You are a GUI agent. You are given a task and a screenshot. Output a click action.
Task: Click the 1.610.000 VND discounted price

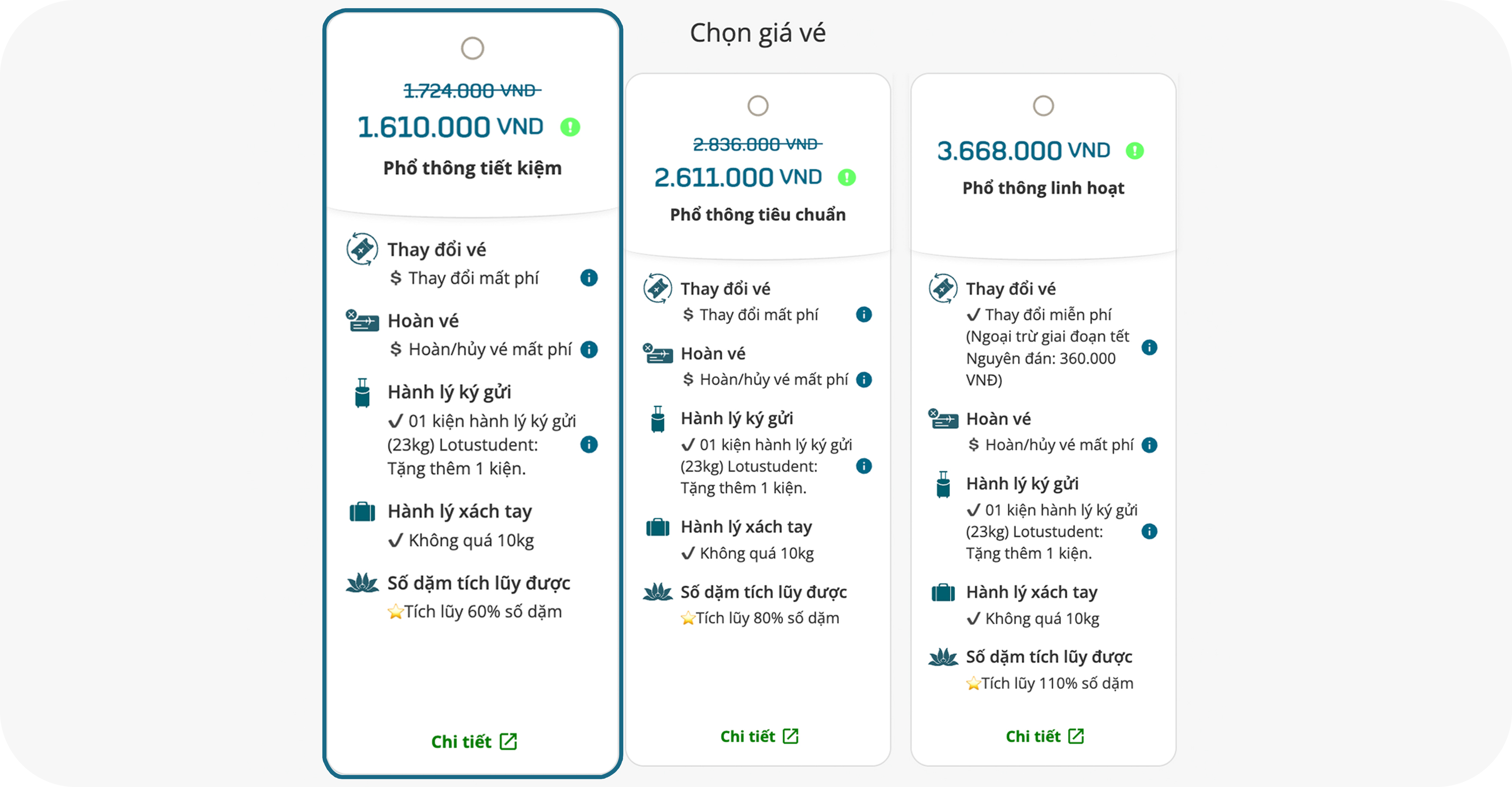pyautogui.click(x=450, y=127)
